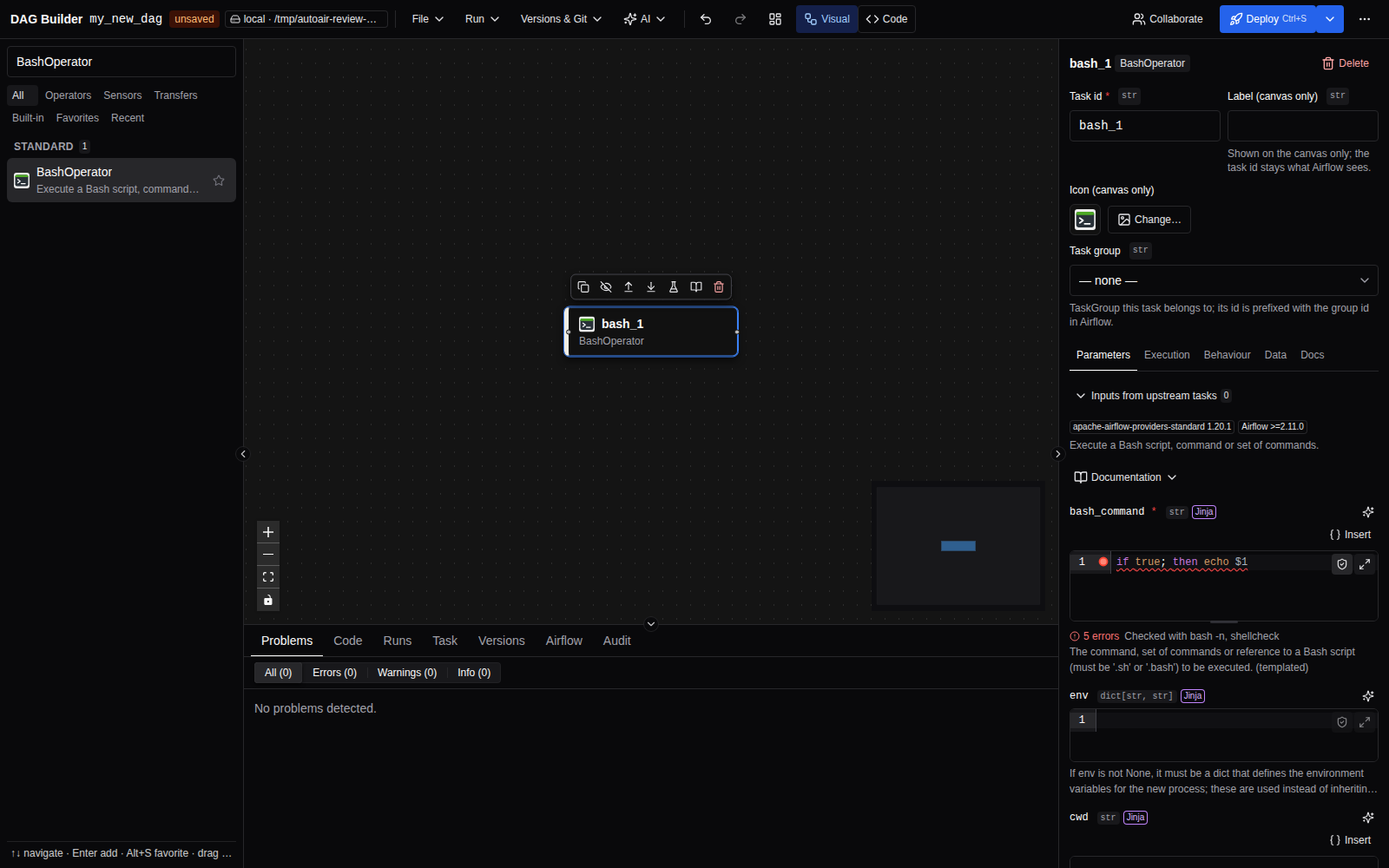This screenshot has height=868, width=1389.
Task: Redo the last action
Action: coord(741,19)
